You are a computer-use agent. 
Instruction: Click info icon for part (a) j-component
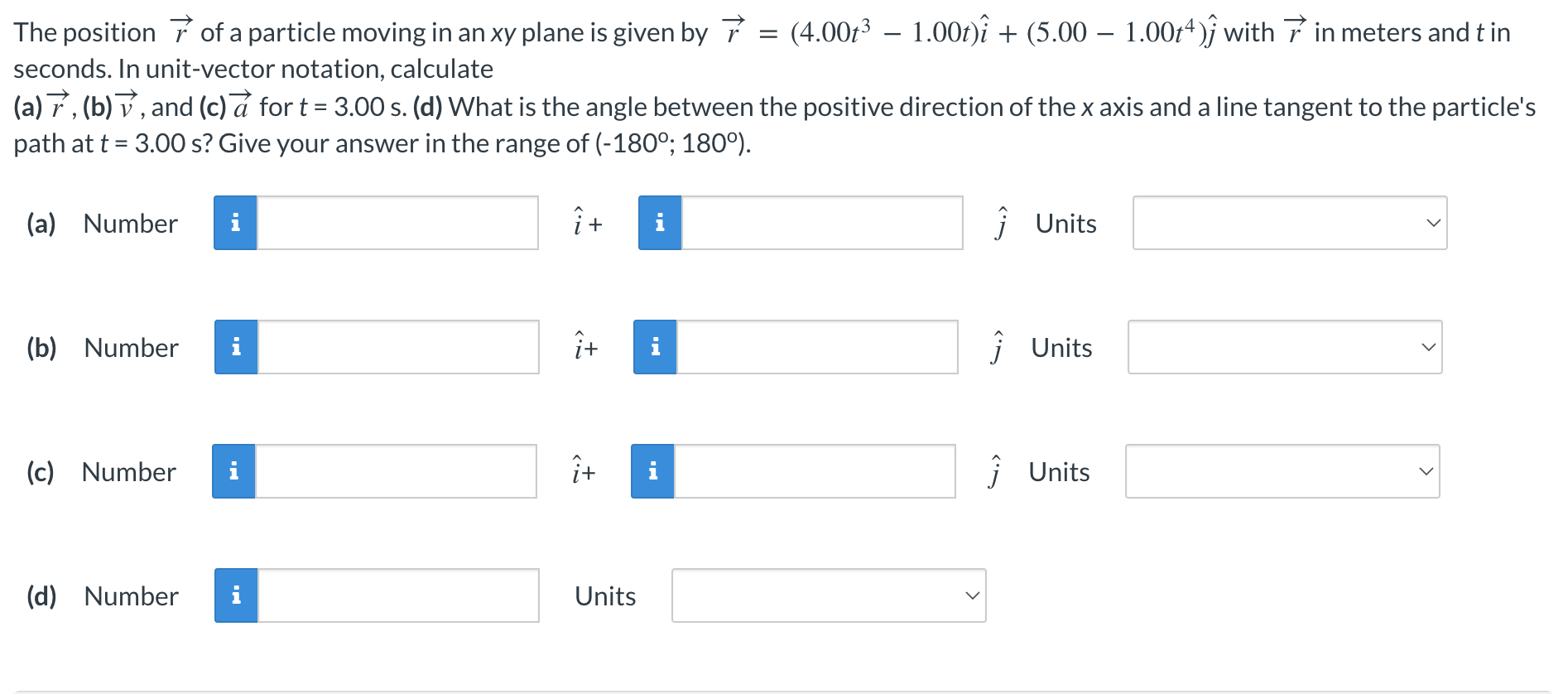point(660,223)
